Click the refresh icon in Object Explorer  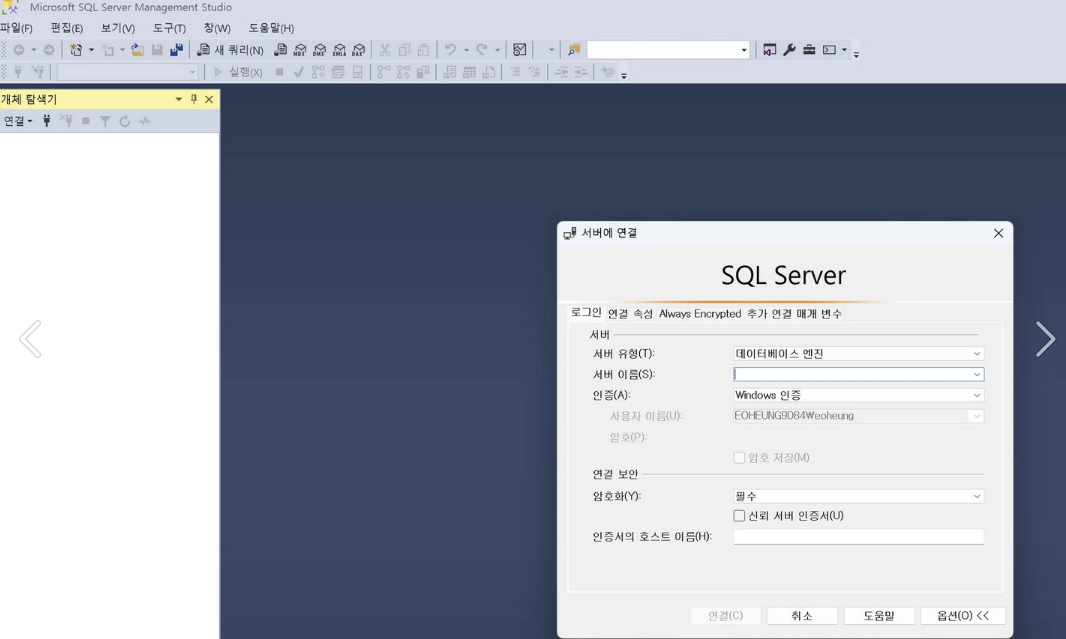124,121
